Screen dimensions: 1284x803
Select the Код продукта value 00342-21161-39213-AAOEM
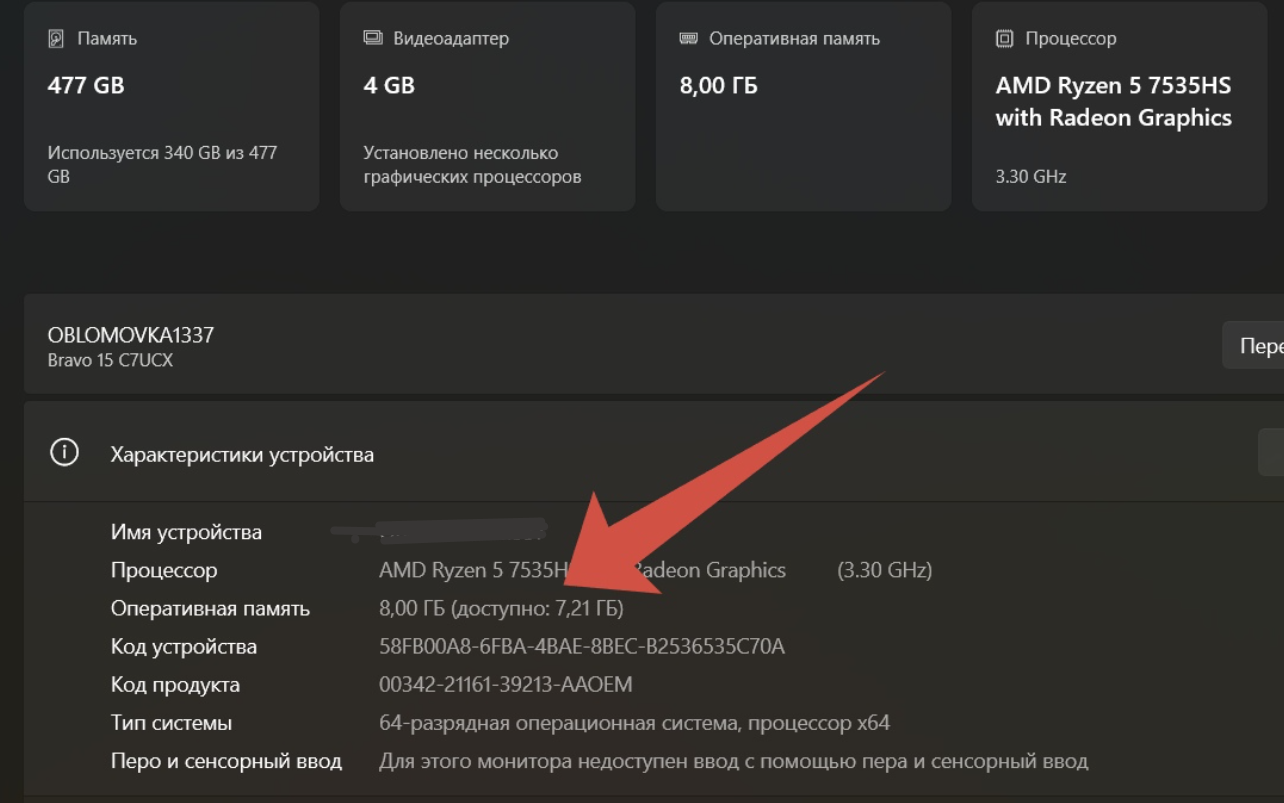505,685
